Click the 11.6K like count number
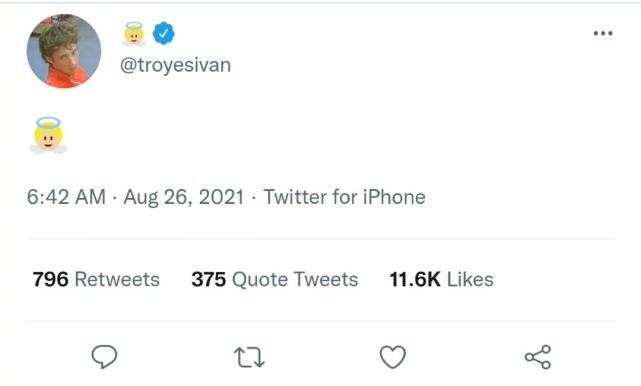The height and width of the screenshot is (386, 641). (x=415, y=280)
